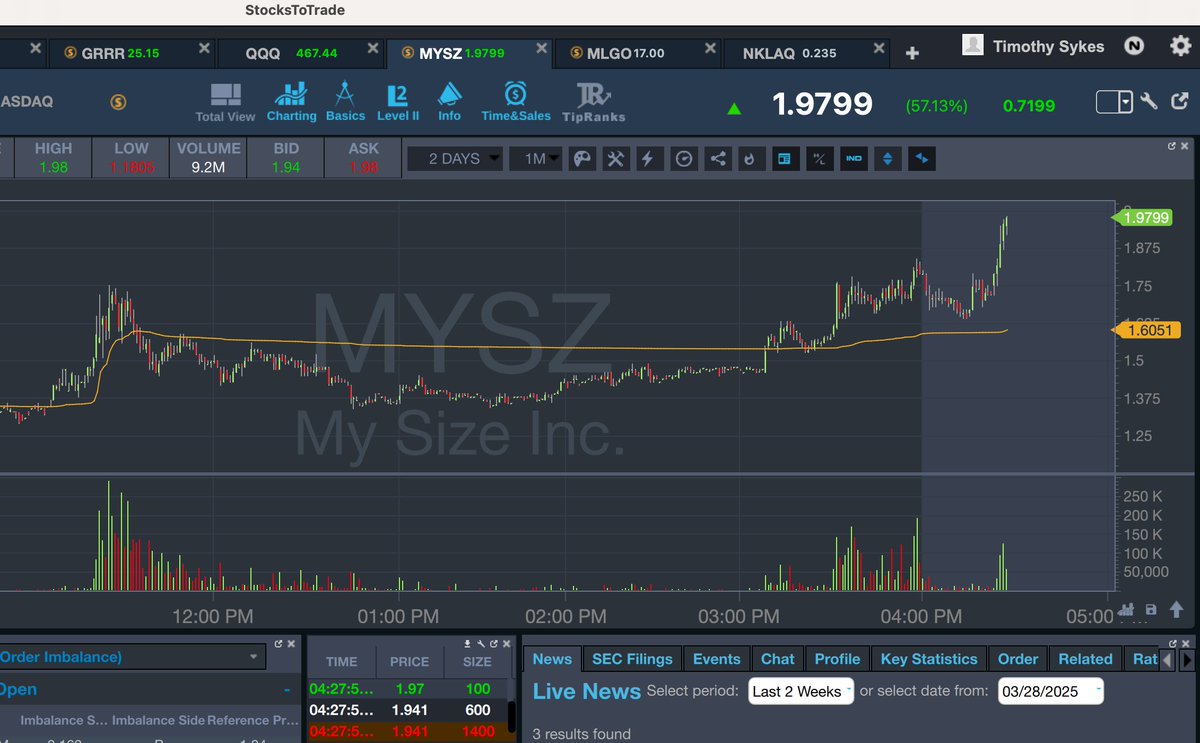Click the share chart icon
The image size is (1200, 743).
click(x=718, y=158)
